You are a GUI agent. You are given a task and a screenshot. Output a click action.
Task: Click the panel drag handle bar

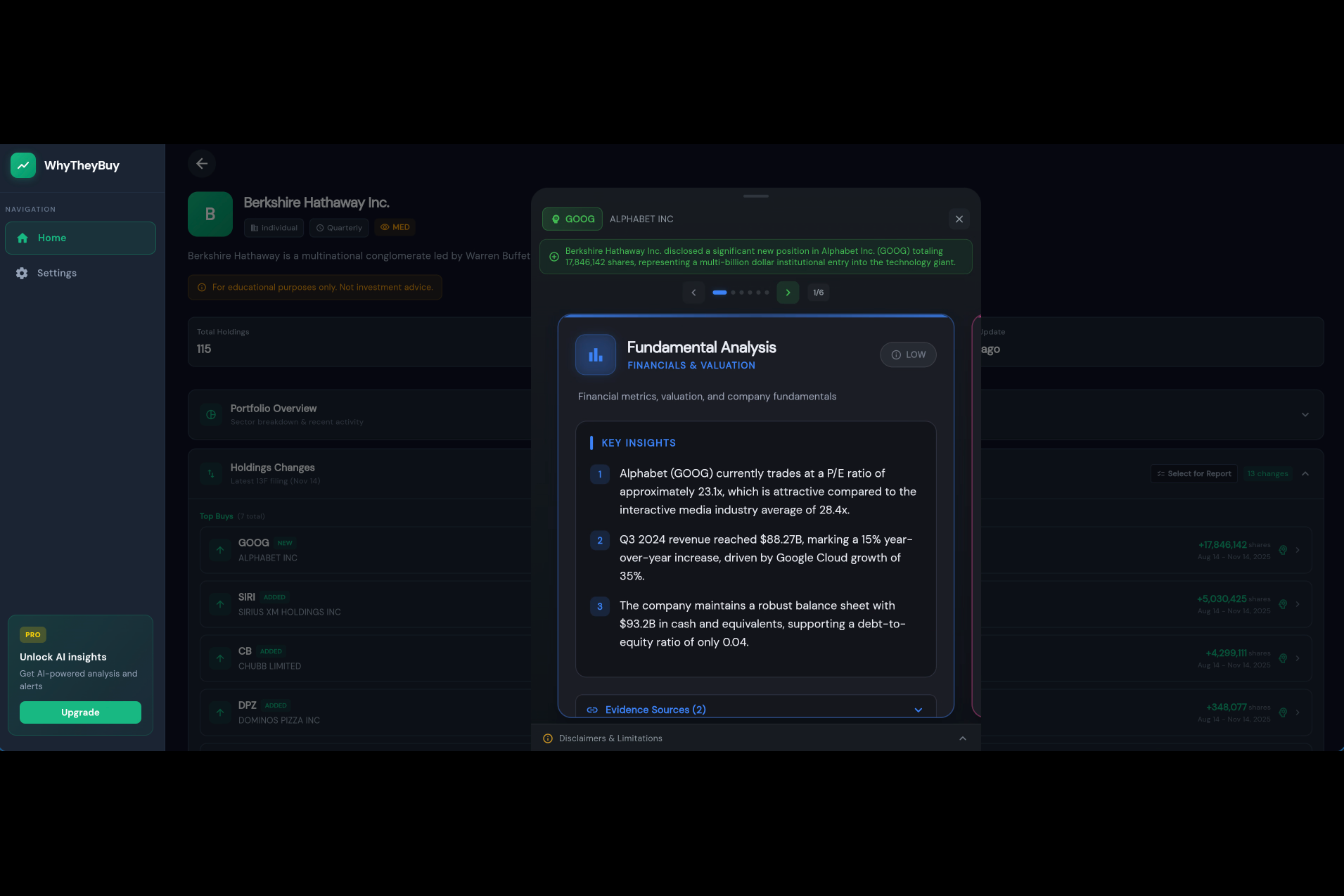point(756,196)
